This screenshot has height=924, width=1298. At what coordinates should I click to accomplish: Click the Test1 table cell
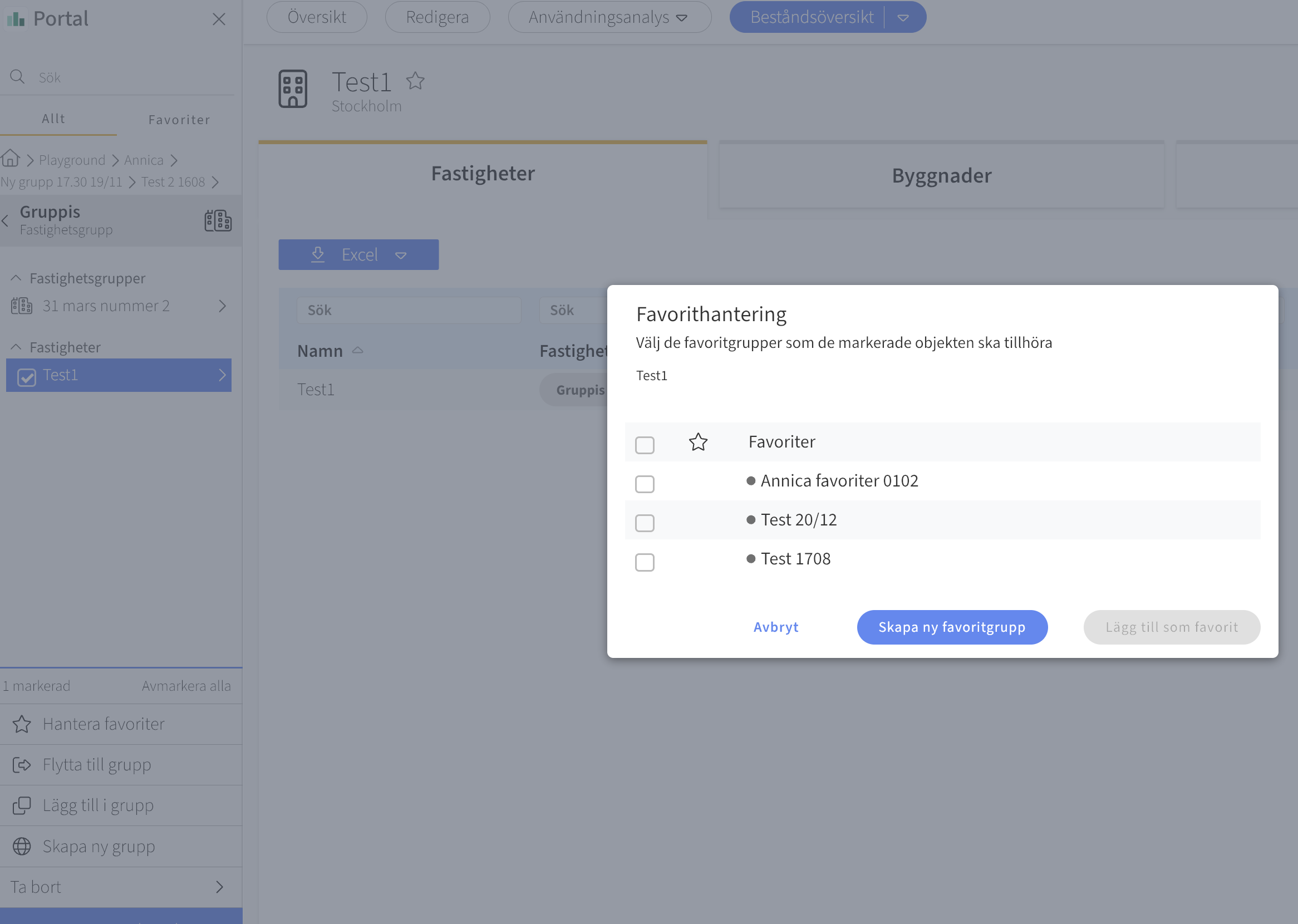tap(316, 390)
